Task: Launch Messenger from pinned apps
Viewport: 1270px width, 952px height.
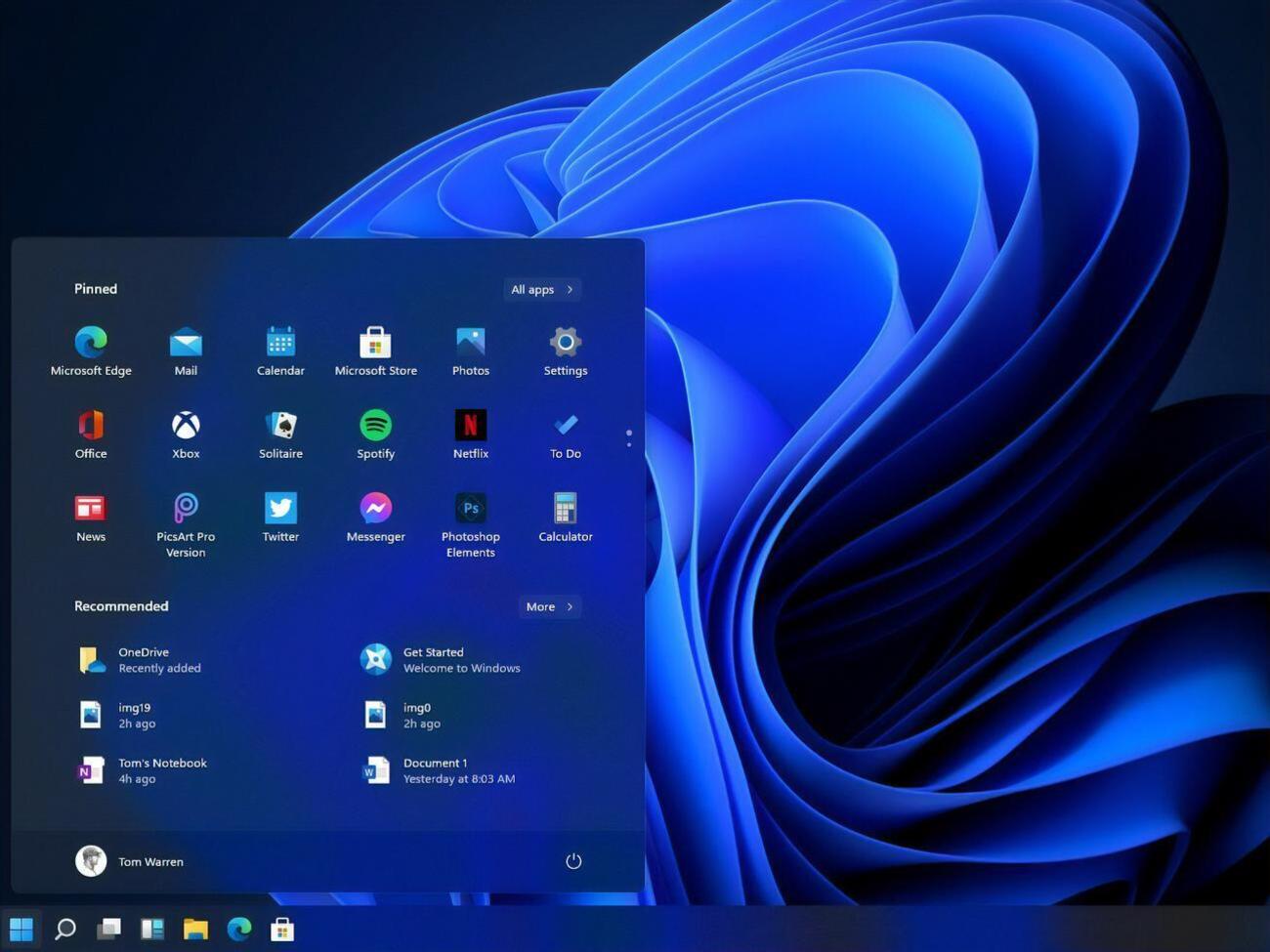Action: point(375,517)
